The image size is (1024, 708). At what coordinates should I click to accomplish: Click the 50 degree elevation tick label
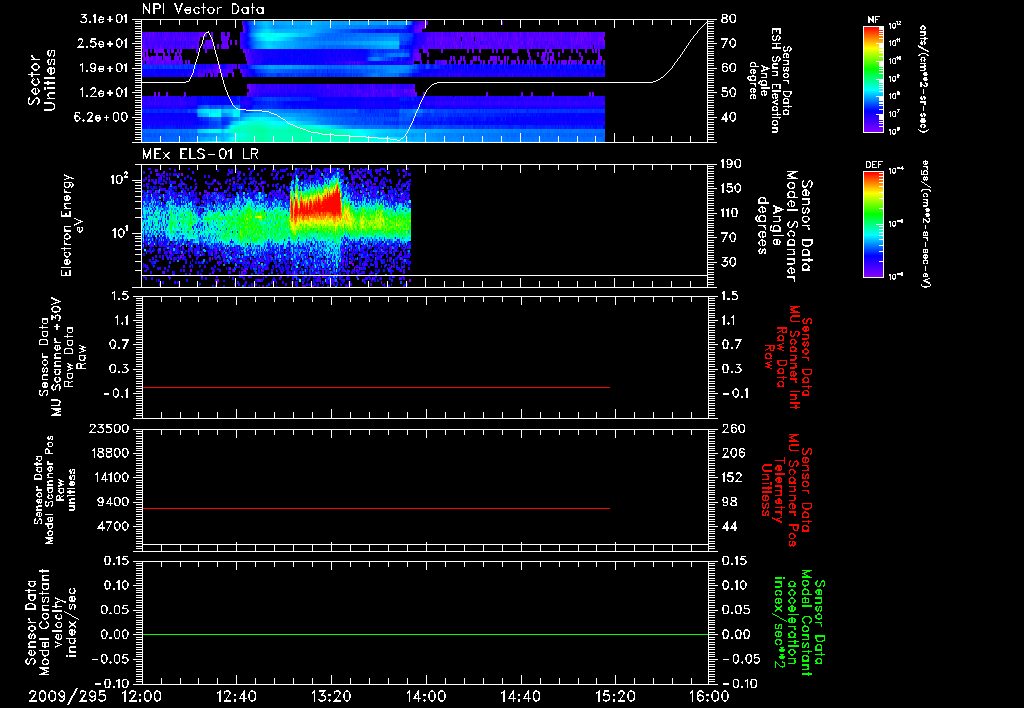[728, 93]
